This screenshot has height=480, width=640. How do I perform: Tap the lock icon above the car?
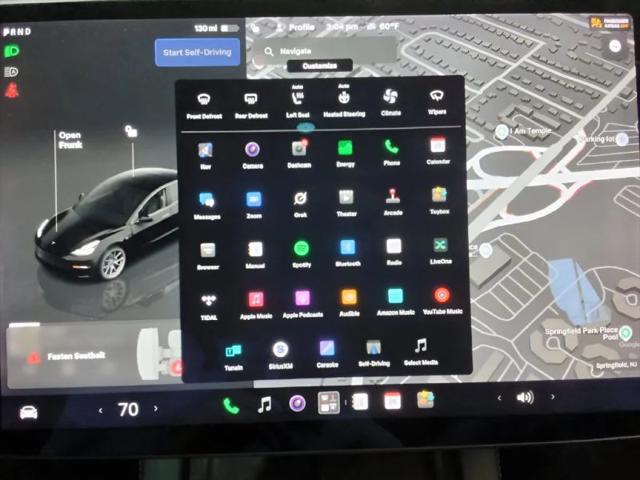(131, 131)
